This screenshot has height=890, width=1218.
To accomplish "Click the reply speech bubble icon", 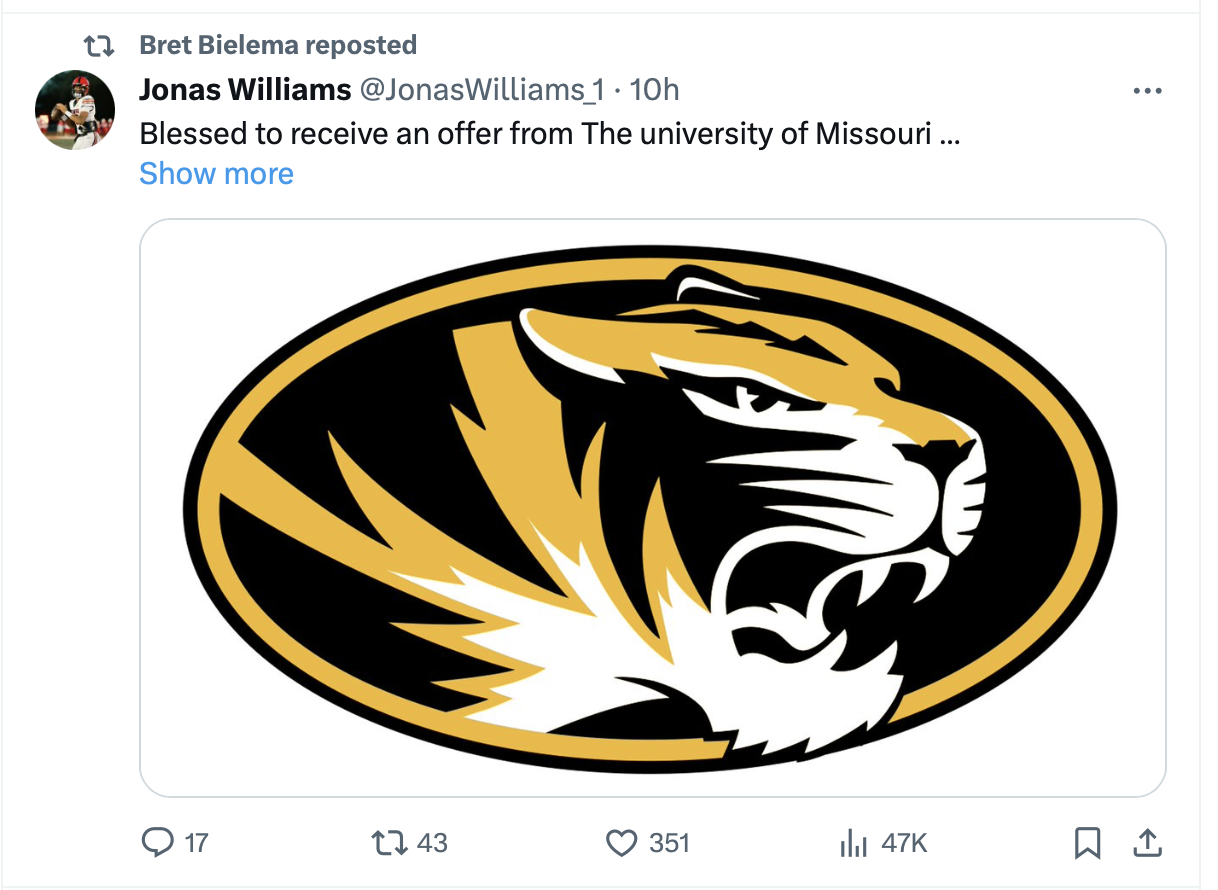I will [x=157, y=843].
